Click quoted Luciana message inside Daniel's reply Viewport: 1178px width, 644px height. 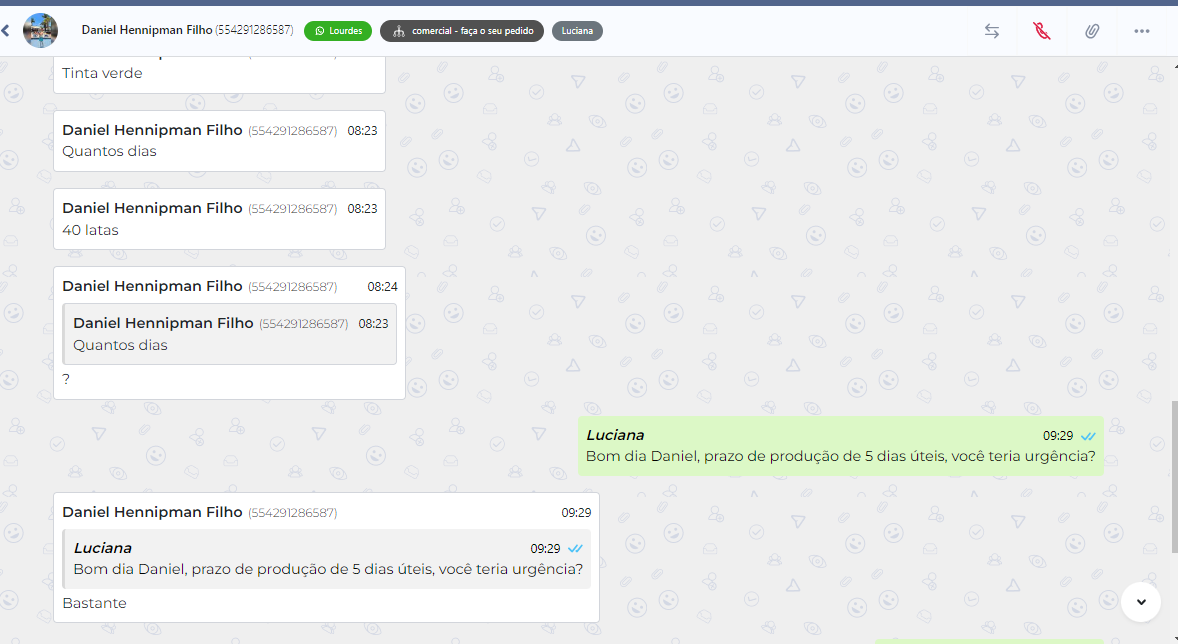(327, 558)
